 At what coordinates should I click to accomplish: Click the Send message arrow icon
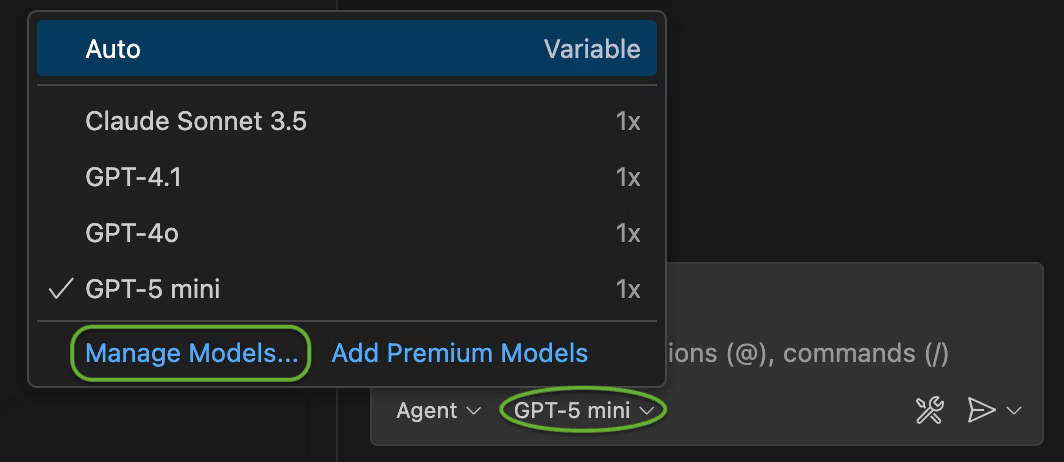click(x=982, y=410)
